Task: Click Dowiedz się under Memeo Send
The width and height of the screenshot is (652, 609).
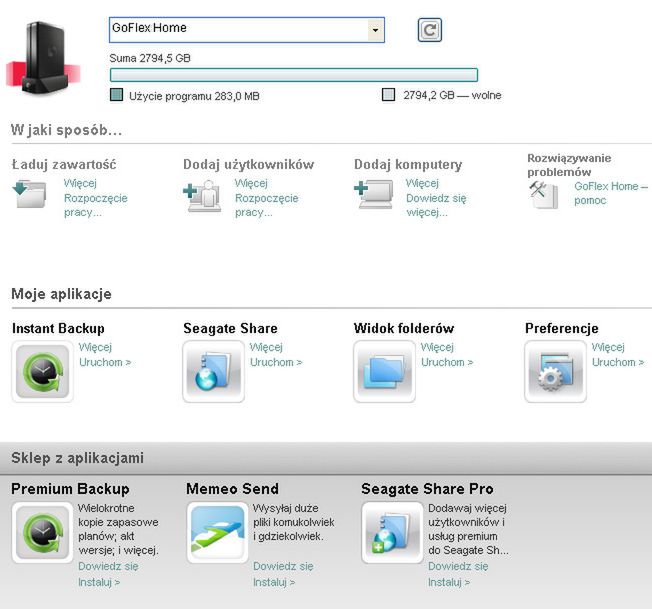Action: [x=284, y=567]
